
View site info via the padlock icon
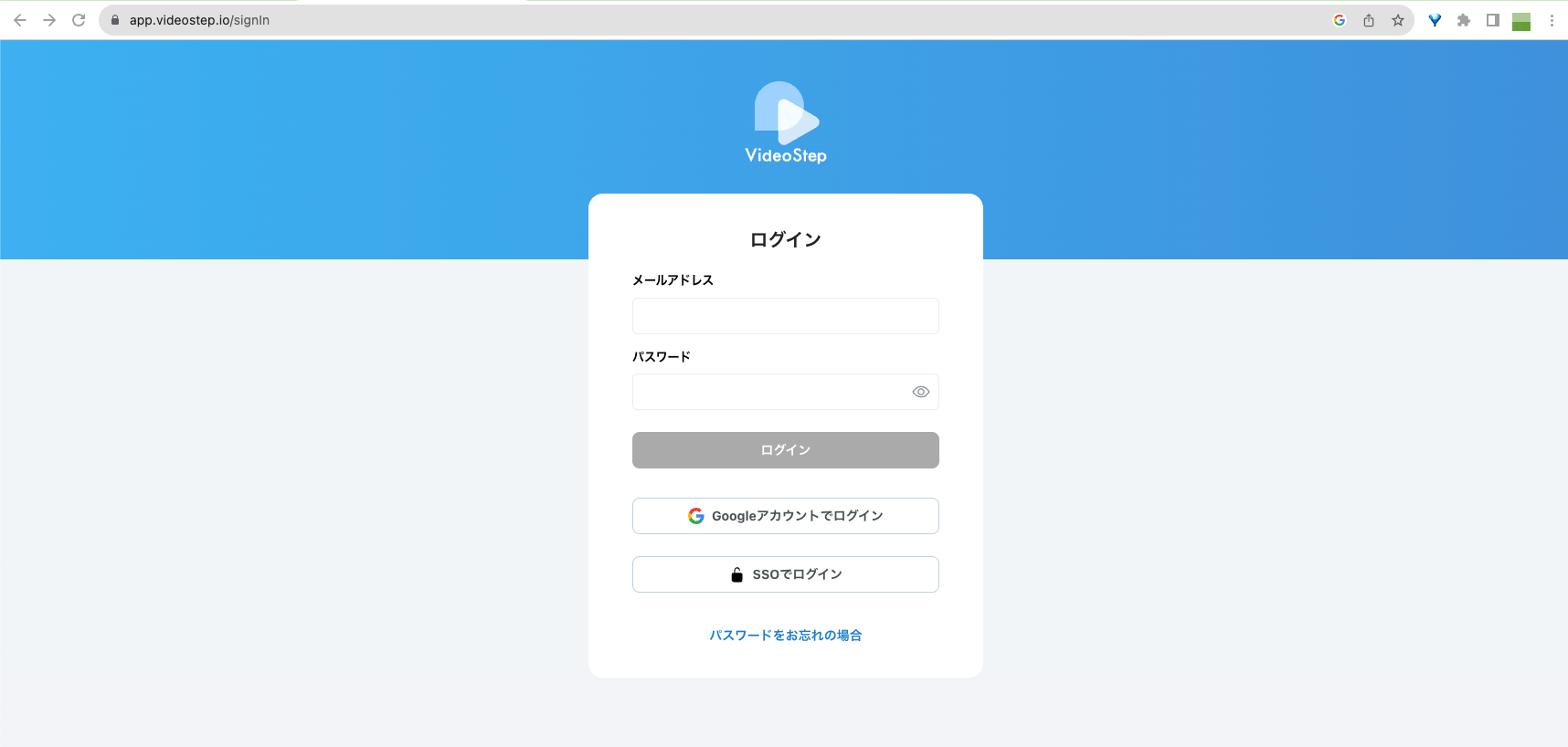pos(115,20)
